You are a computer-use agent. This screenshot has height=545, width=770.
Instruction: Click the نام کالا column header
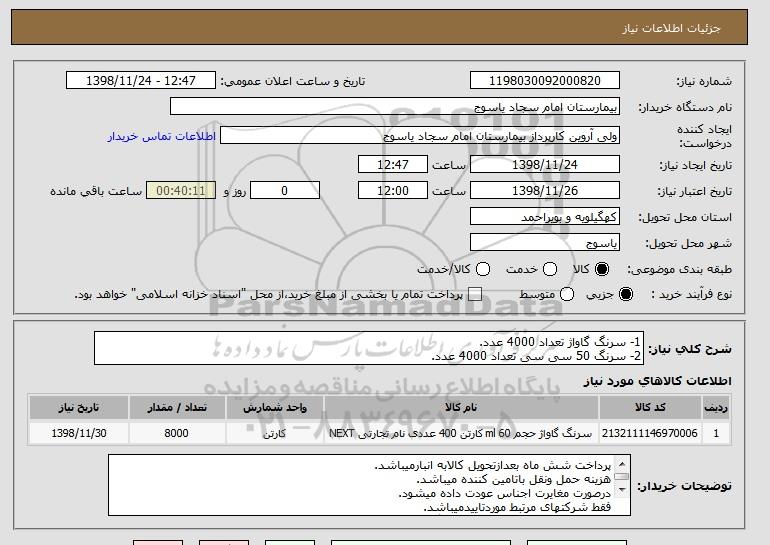click(x=461, y=408)
